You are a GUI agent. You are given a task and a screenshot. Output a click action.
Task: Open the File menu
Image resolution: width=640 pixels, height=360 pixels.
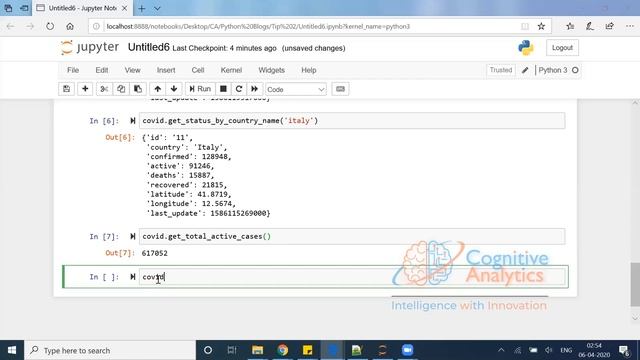tap(73, 70)
